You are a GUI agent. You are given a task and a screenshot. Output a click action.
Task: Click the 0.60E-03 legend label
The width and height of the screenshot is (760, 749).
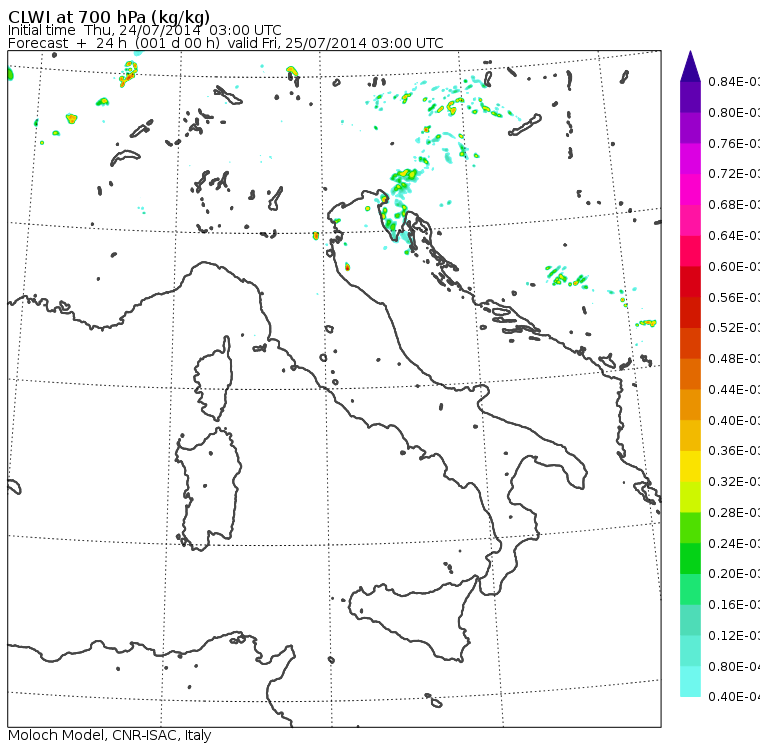tap(734, 267)
